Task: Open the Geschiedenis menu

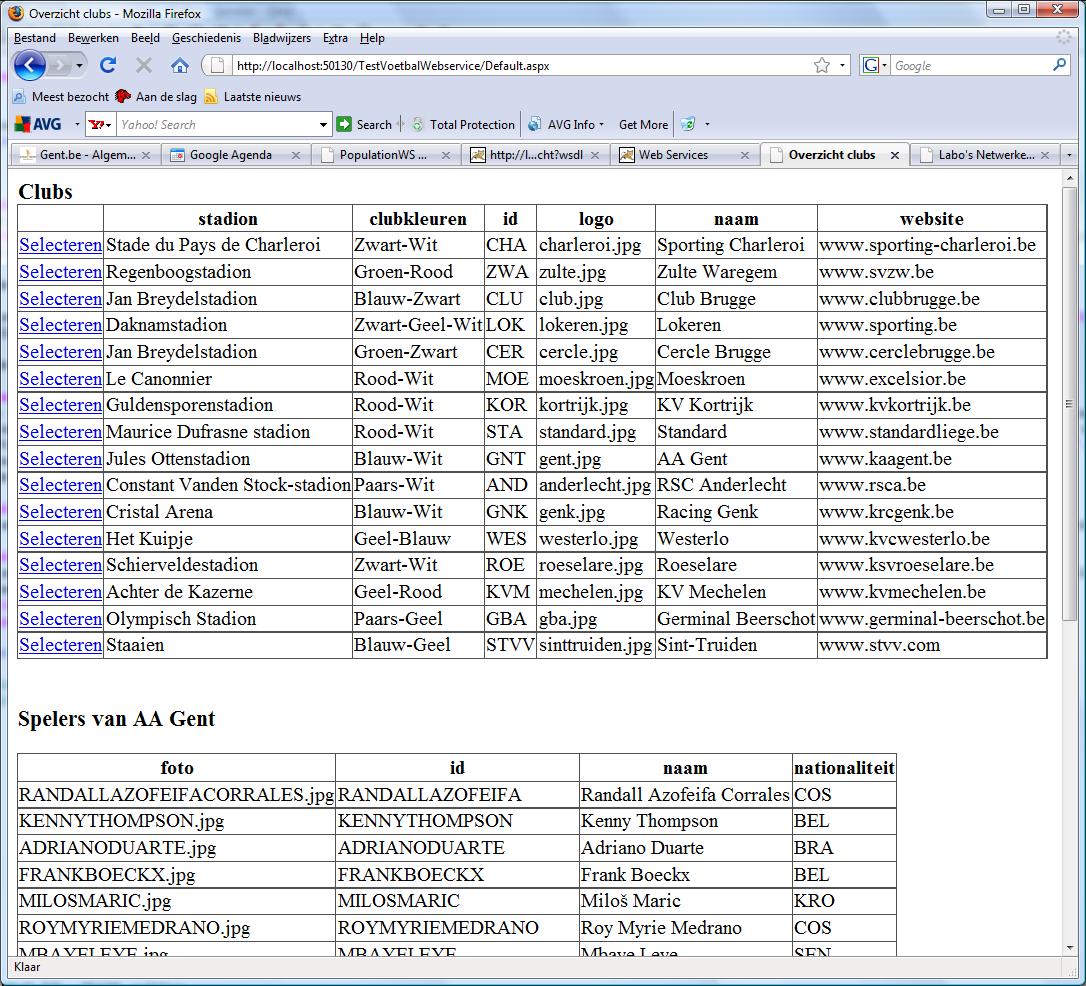Action: pyautogui.click(x=206, y=38)
